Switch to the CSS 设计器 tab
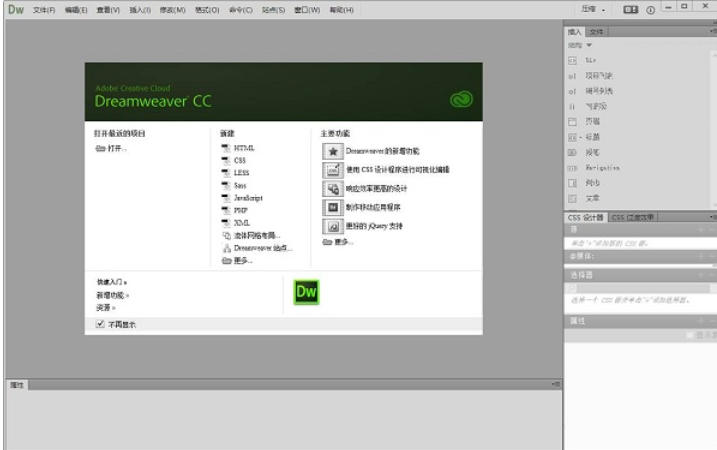Screen dimensions: 717x450 tap(586, 218)
